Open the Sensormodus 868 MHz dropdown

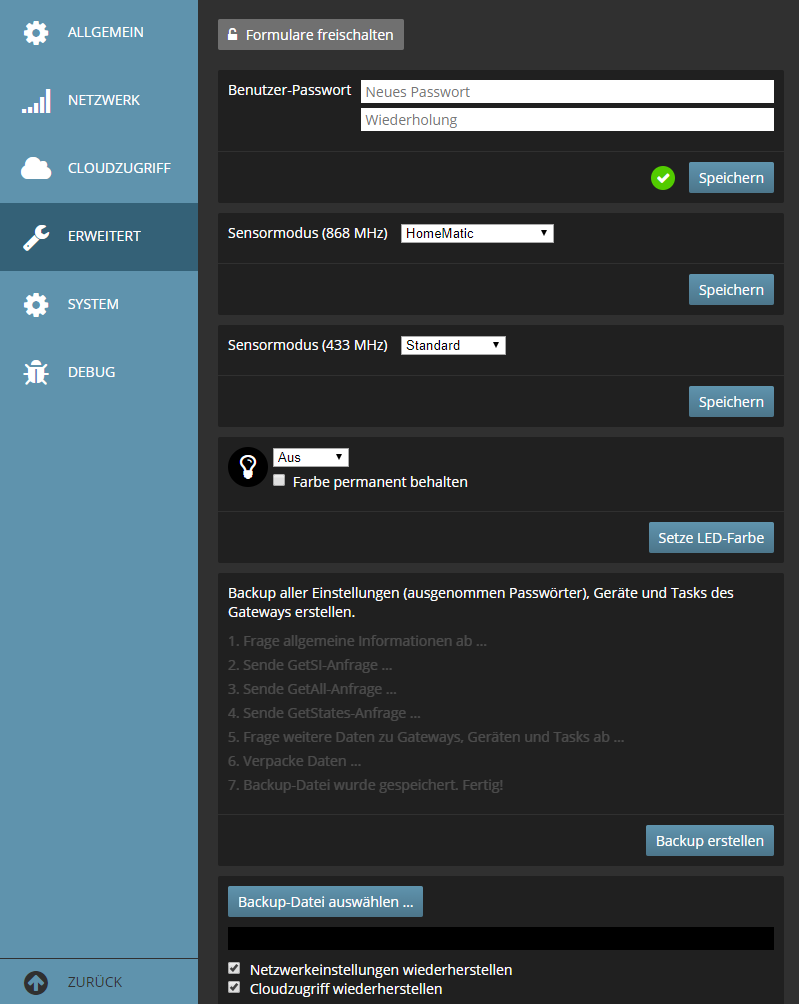pos(477,233)
